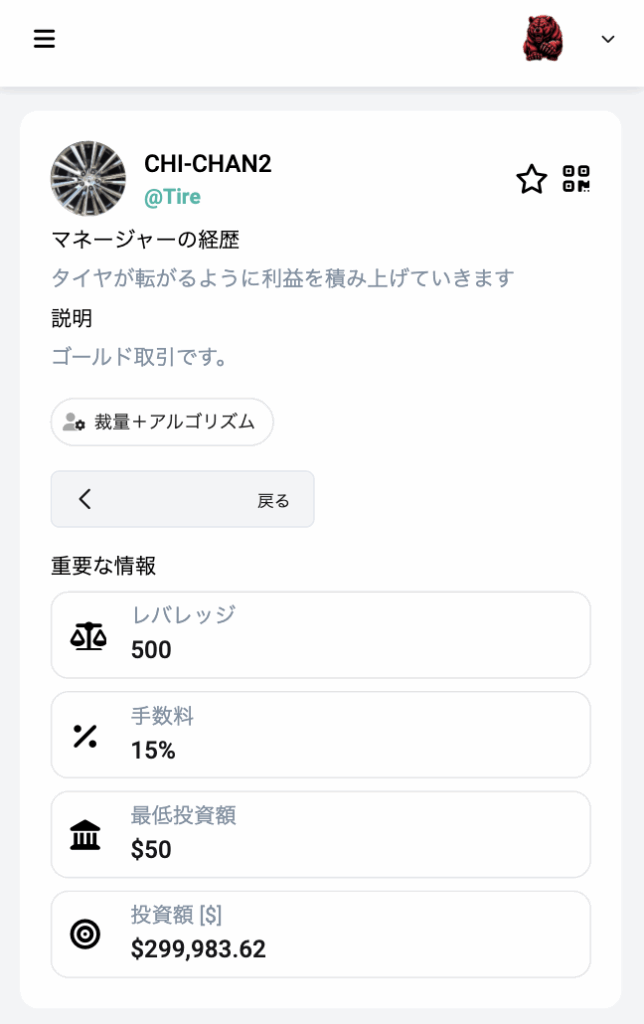
Task: Click the ゴールド取引です description text
Action: [x=141, y=357]
